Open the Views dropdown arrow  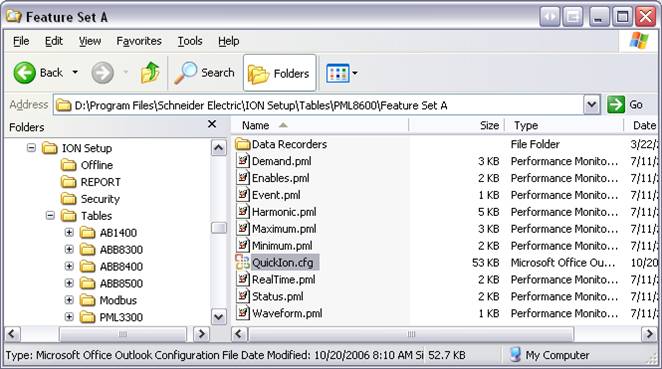355,73
